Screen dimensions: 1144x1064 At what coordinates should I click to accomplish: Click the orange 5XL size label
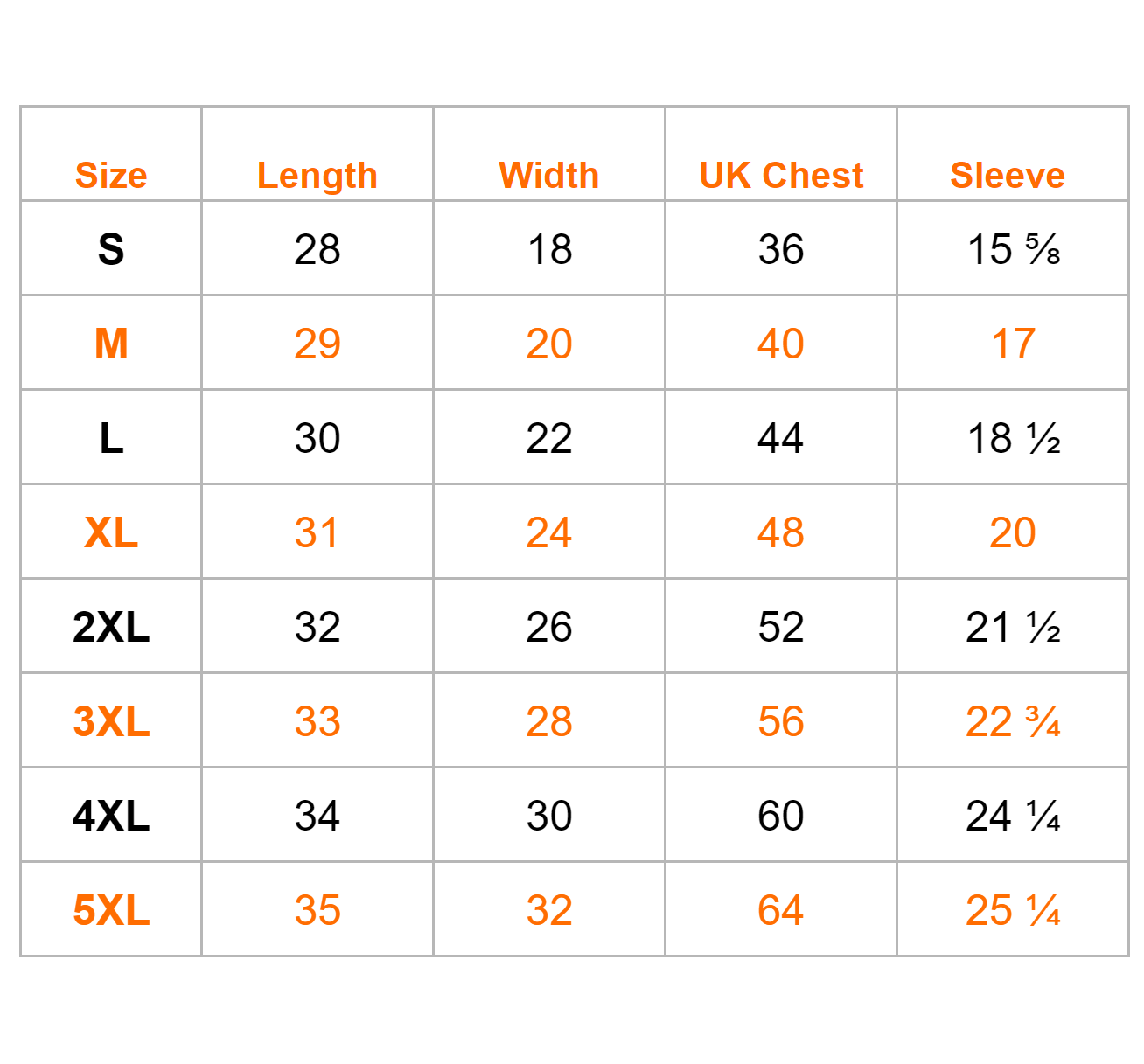pos(111,910)
